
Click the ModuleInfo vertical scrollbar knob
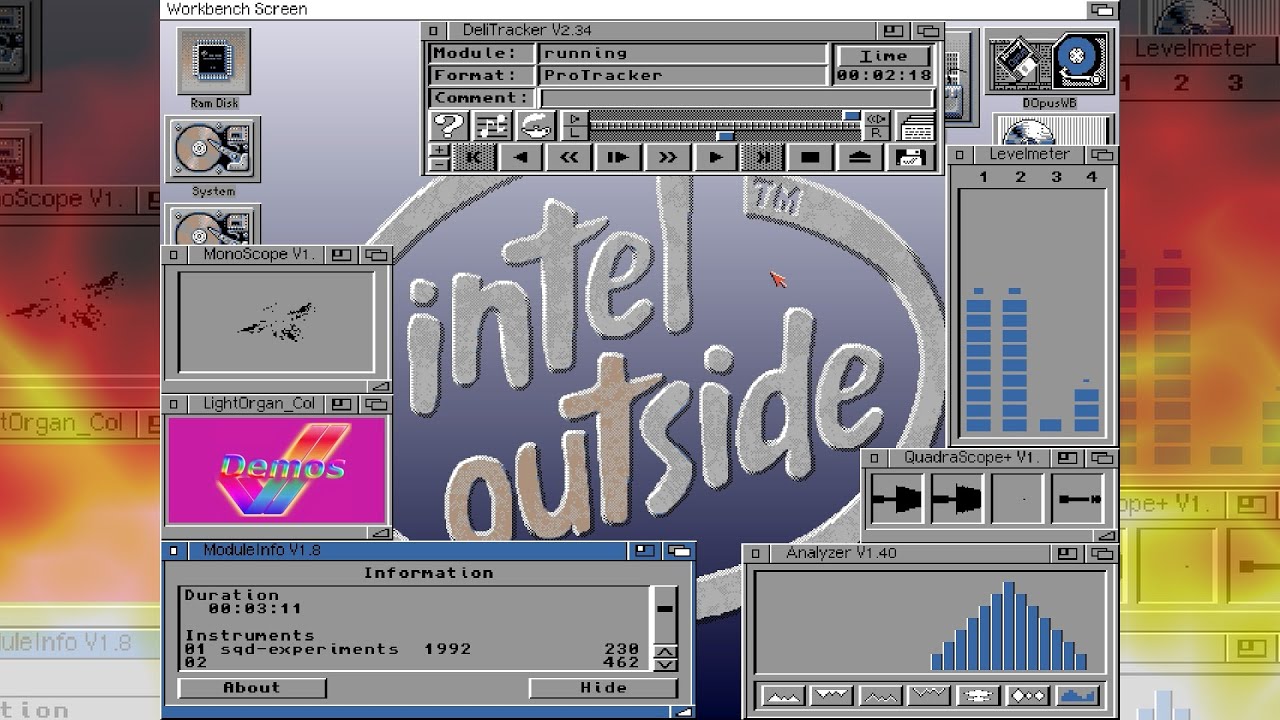click(665, 607)
